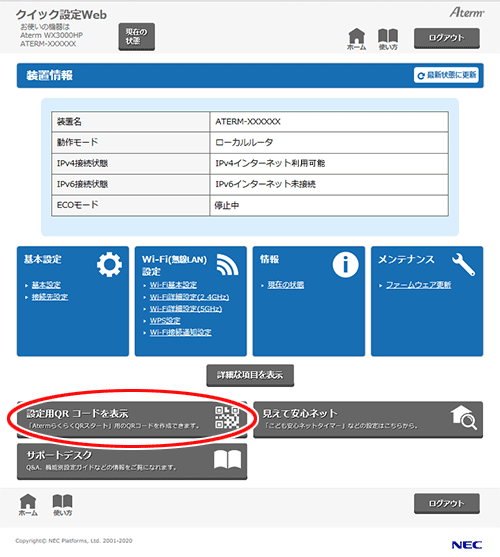
Task: Click the QR code icon
Action: pyautogui.click(x=227, y=417)
